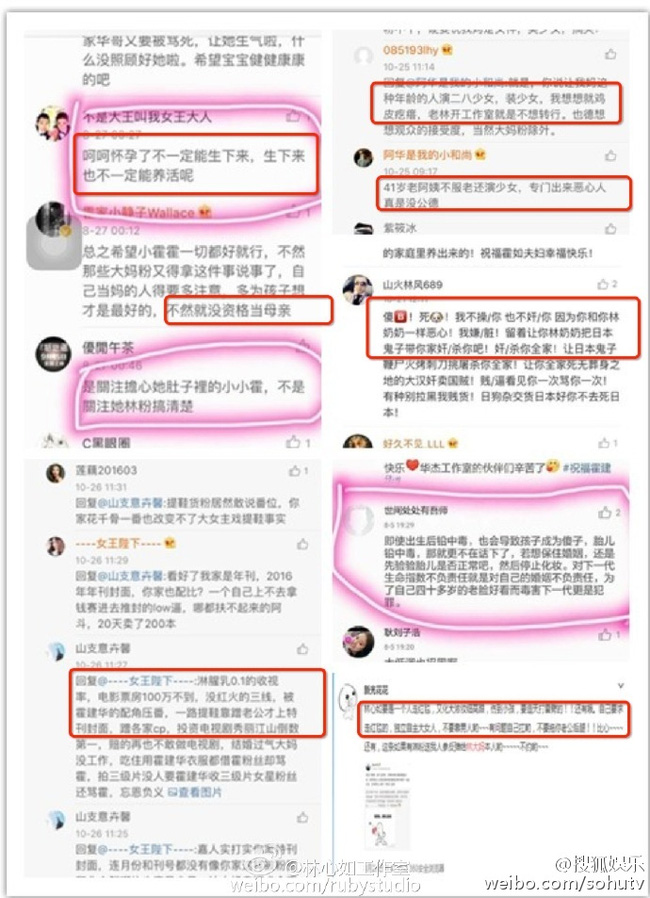The width and height of the screenshot is (650, 898).
Task: Tap thumbs-up on ----女王陛下---- comment
Action: (x=302, y=544)
